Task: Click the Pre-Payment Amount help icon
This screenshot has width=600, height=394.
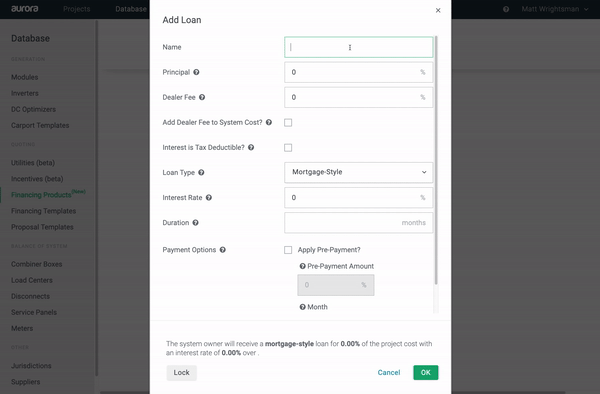Action: (x=303, y=266)
